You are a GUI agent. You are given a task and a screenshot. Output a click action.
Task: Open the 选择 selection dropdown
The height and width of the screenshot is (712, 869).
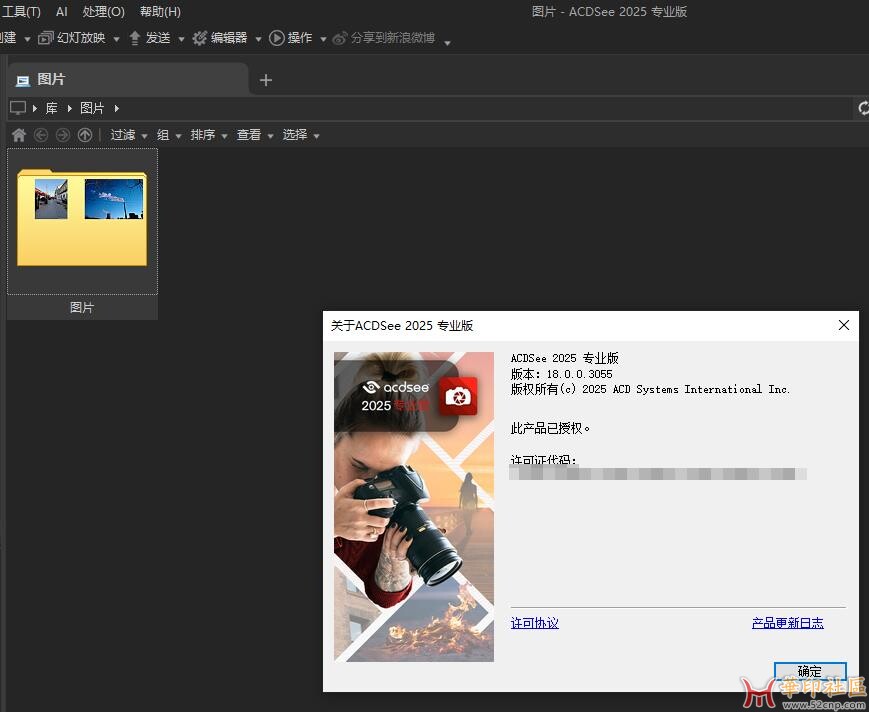click(294, 134)
